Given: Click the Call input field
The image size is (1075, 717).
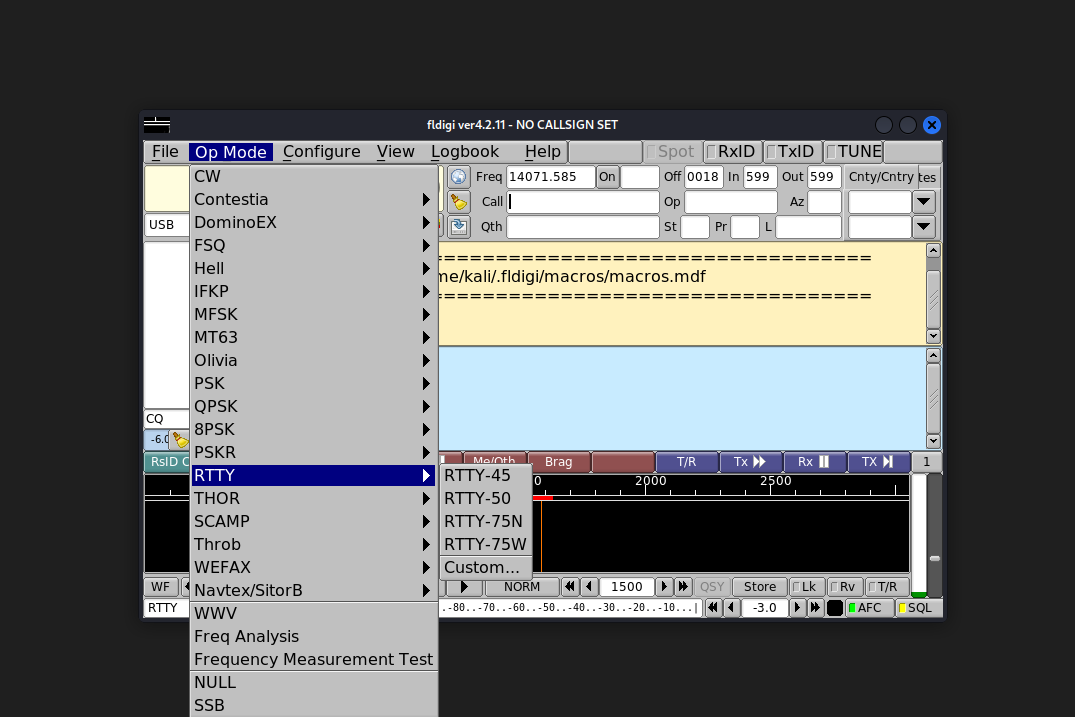Looking at the screenshot, I should 583,202.
